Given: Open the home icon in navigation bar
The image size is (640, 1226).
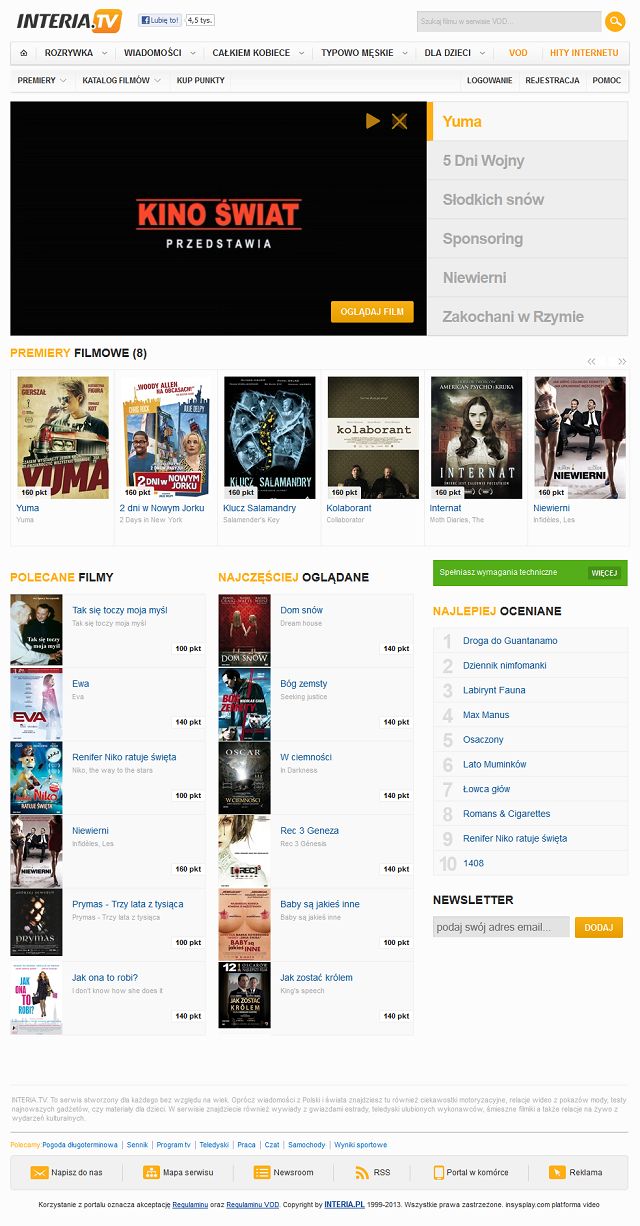Looking at the screenshot, I should point(23,52).
